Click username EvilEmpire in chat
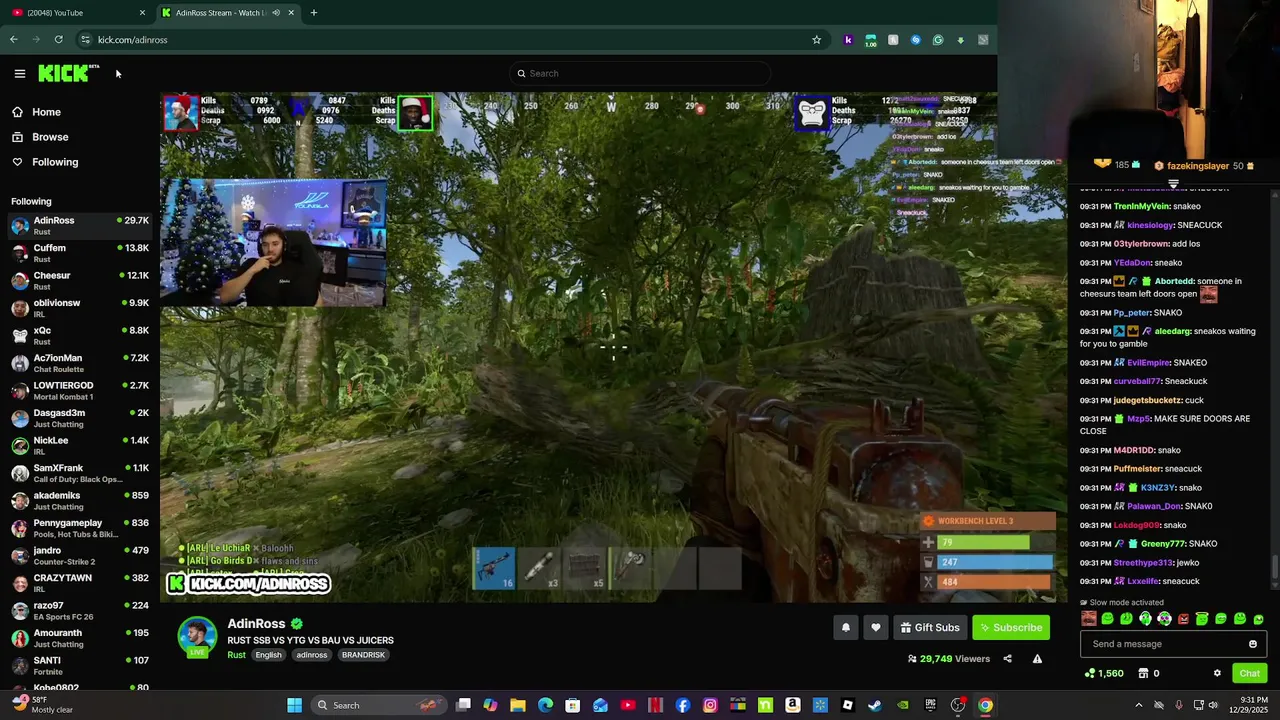This screenshot has width=1280, height=720. [x=1150, y=363]
